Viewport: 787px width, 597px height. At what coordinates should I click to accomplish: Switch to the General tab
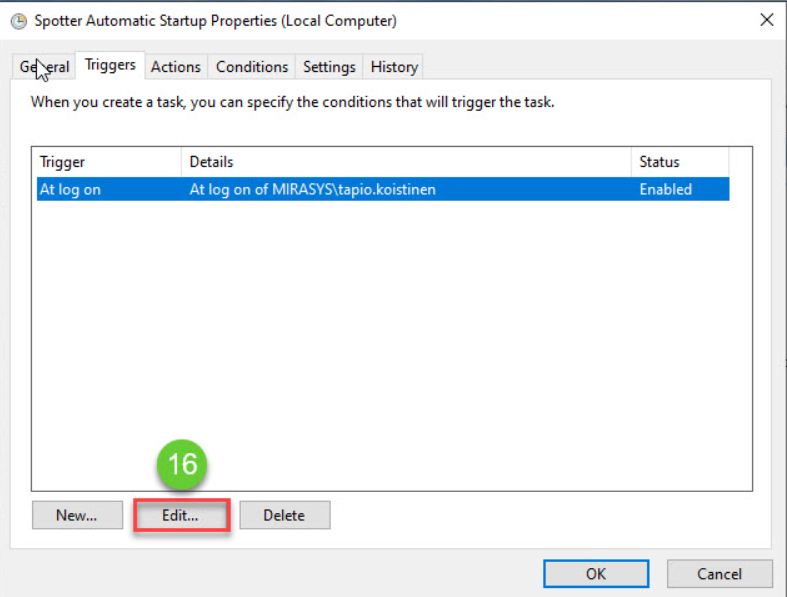tap(45, 67)
